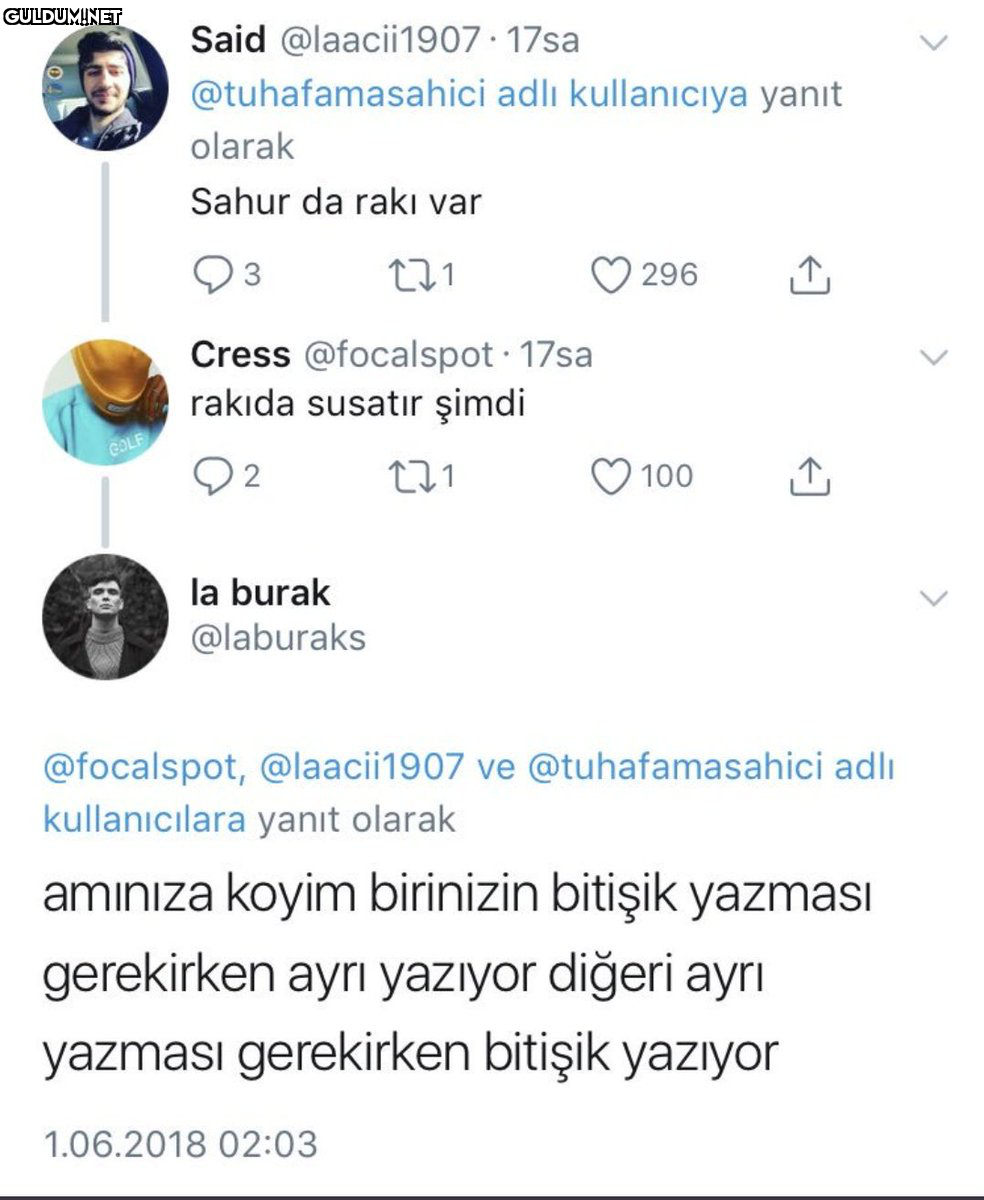Open la burak's profile photo
Image resolution: width=984 pixels, height=1200 pixels.
105,617
